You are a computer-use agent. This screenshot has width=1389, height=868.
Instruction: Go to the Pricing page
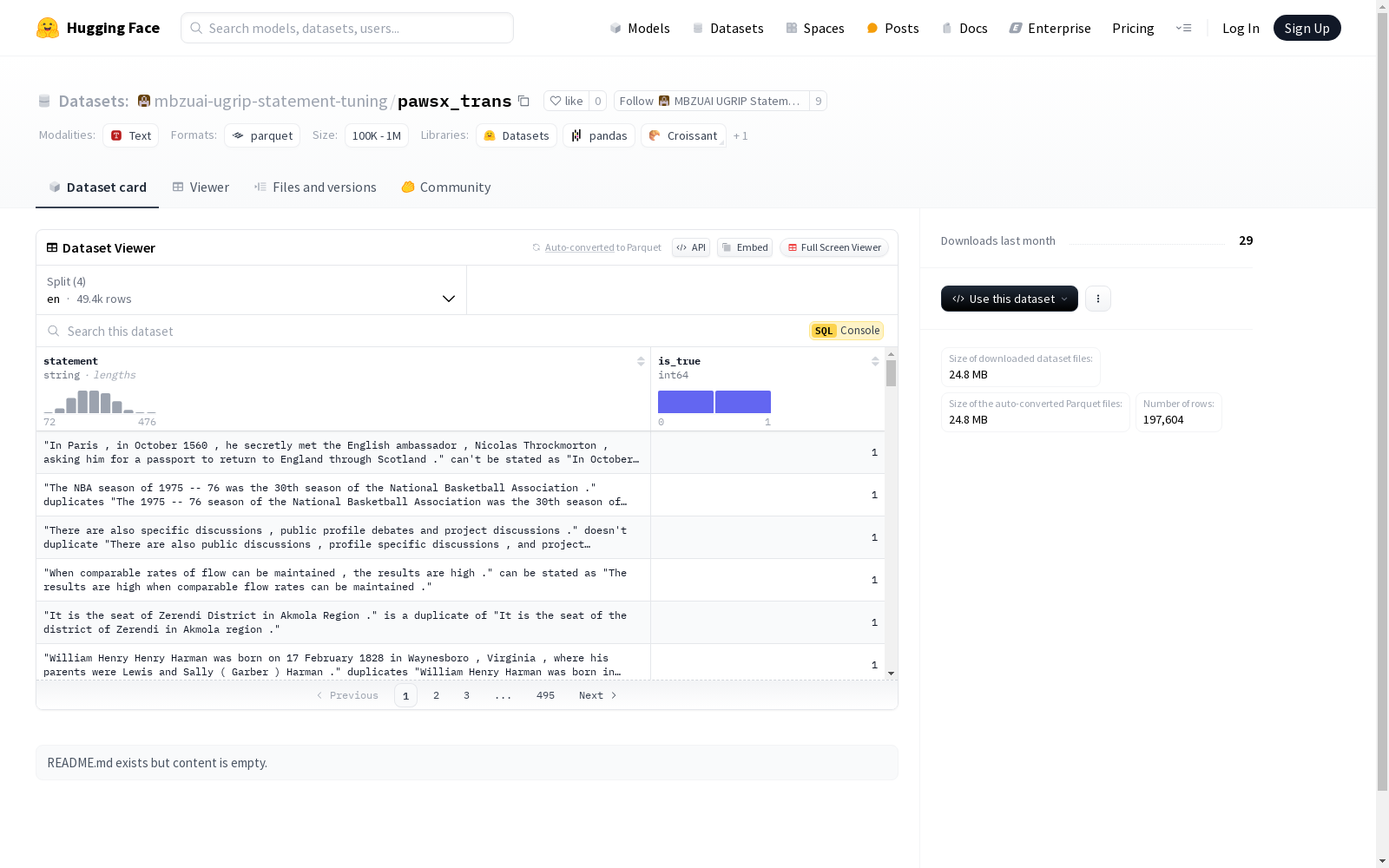(1133, 28)
